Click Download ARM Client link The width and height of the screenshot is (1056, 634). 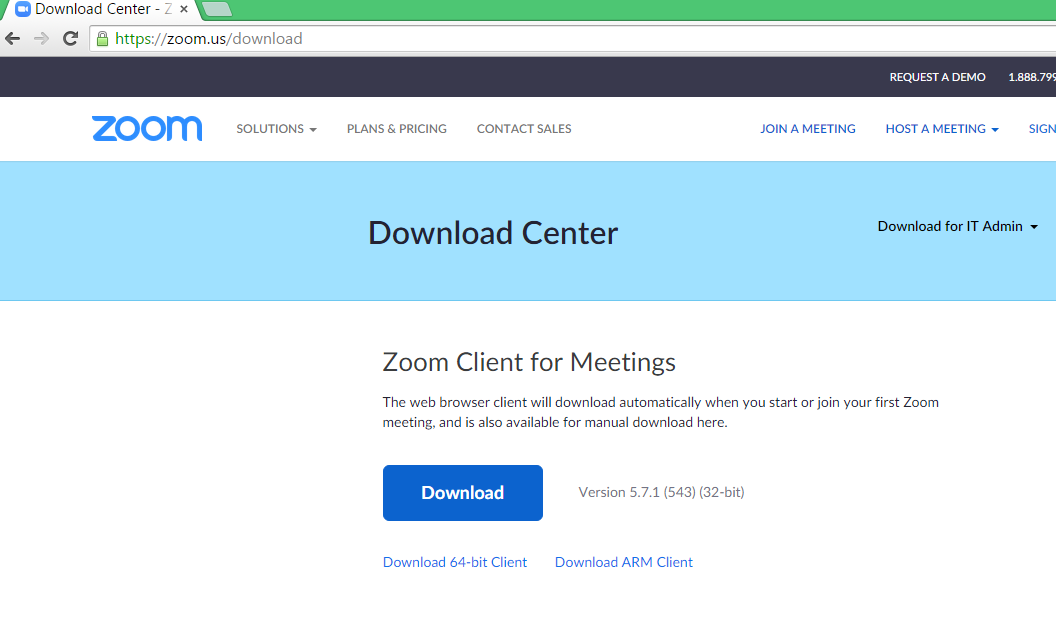pyautogui.click(x=624, y=562)
